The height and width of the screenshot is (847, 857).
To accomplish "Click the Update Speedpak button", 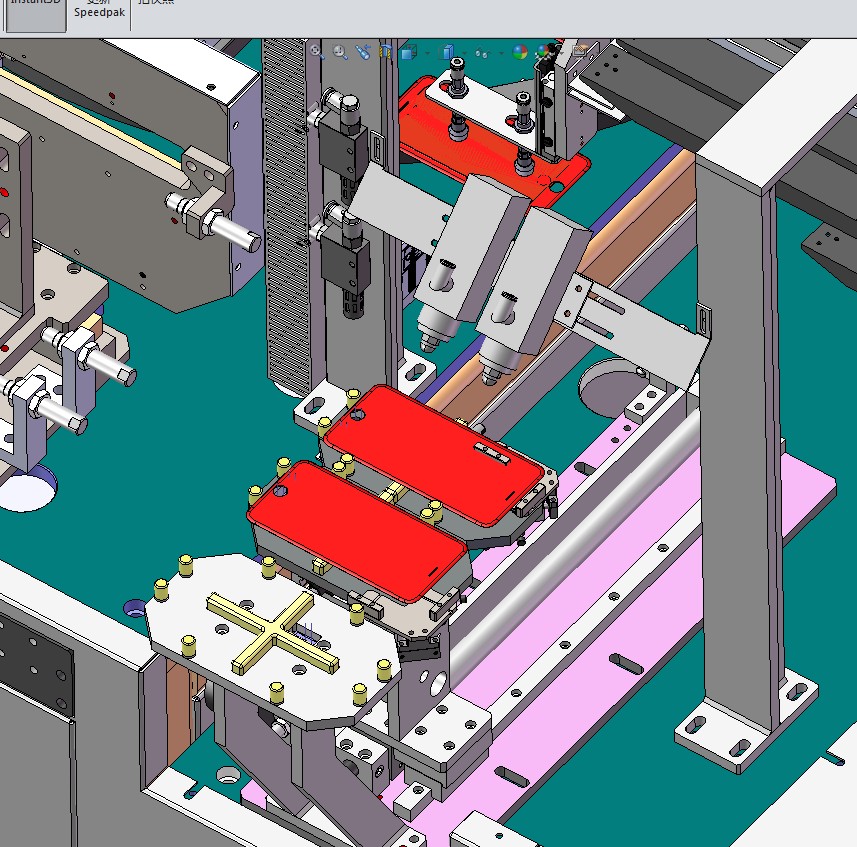I will tap(99, 12).
